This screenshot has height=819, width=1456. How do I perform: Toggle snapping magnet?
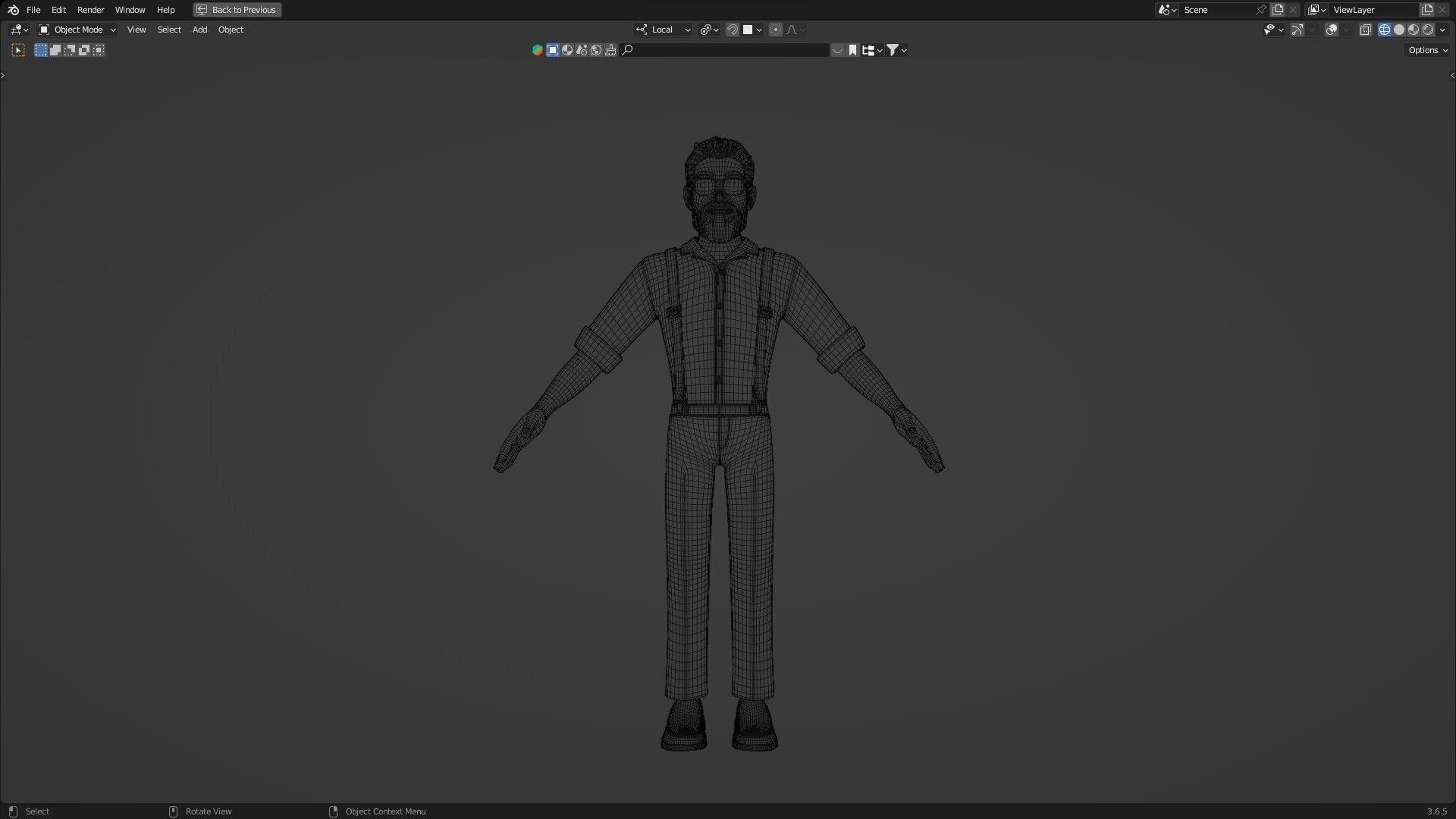click(x=732, y=30)
